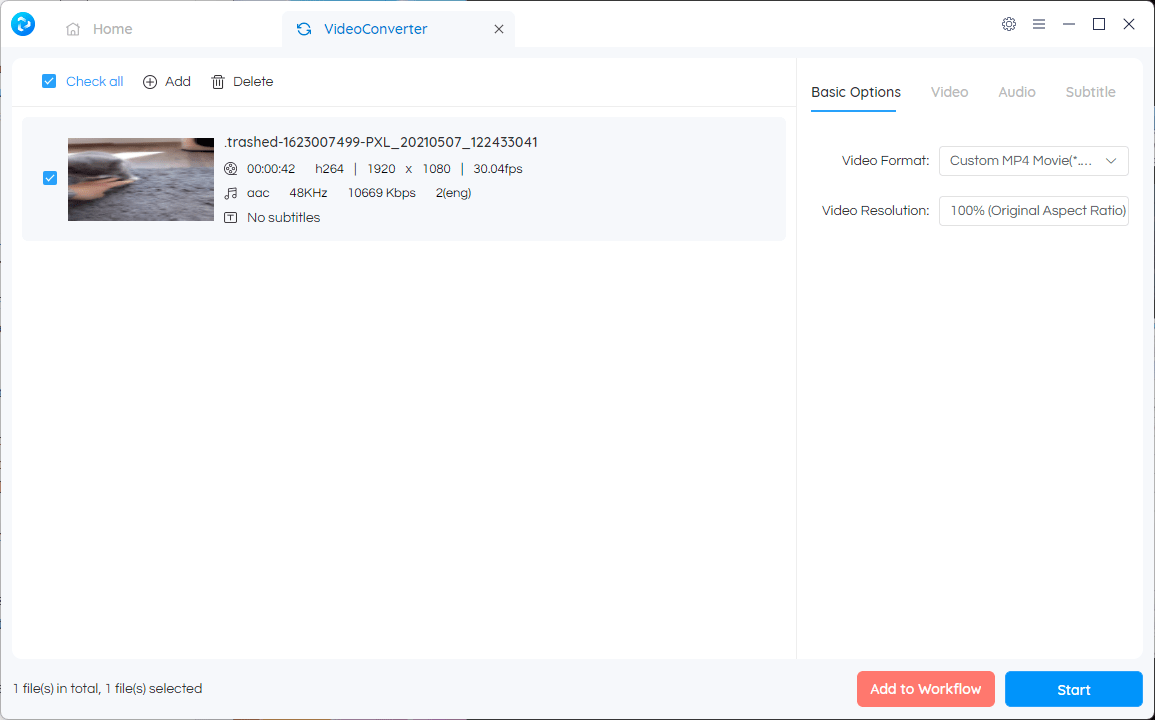Open the Video Format dropdown
The image size is (1155, 720).
click(1033, 160)
